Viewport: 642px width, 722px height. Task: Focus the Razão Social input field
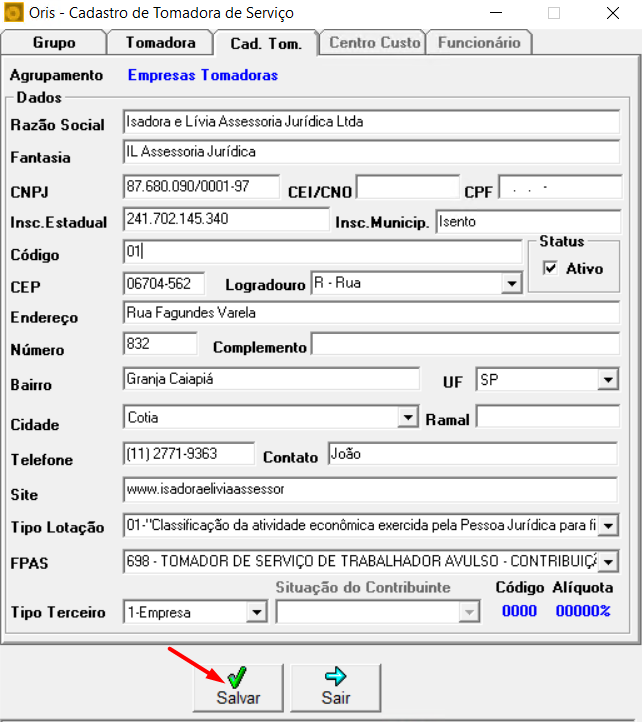371,122
